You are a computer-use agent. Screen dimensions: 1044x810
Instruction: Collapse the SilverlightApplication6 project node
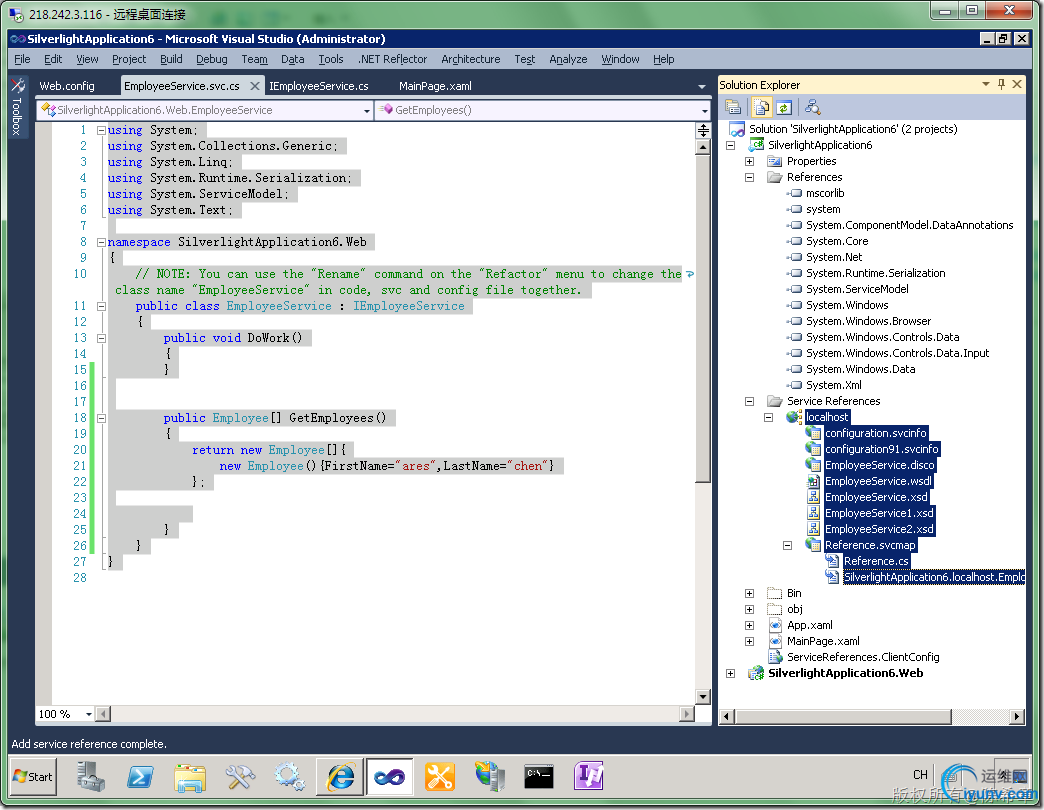click(x=730, y=145)
